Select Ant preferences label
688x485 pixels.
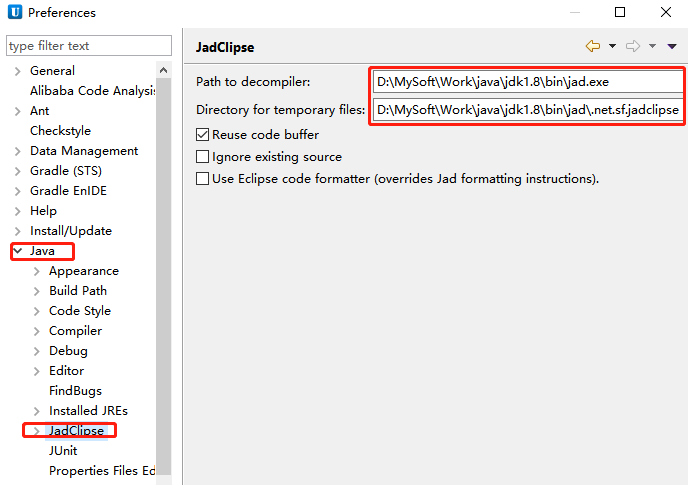point(39,111)
